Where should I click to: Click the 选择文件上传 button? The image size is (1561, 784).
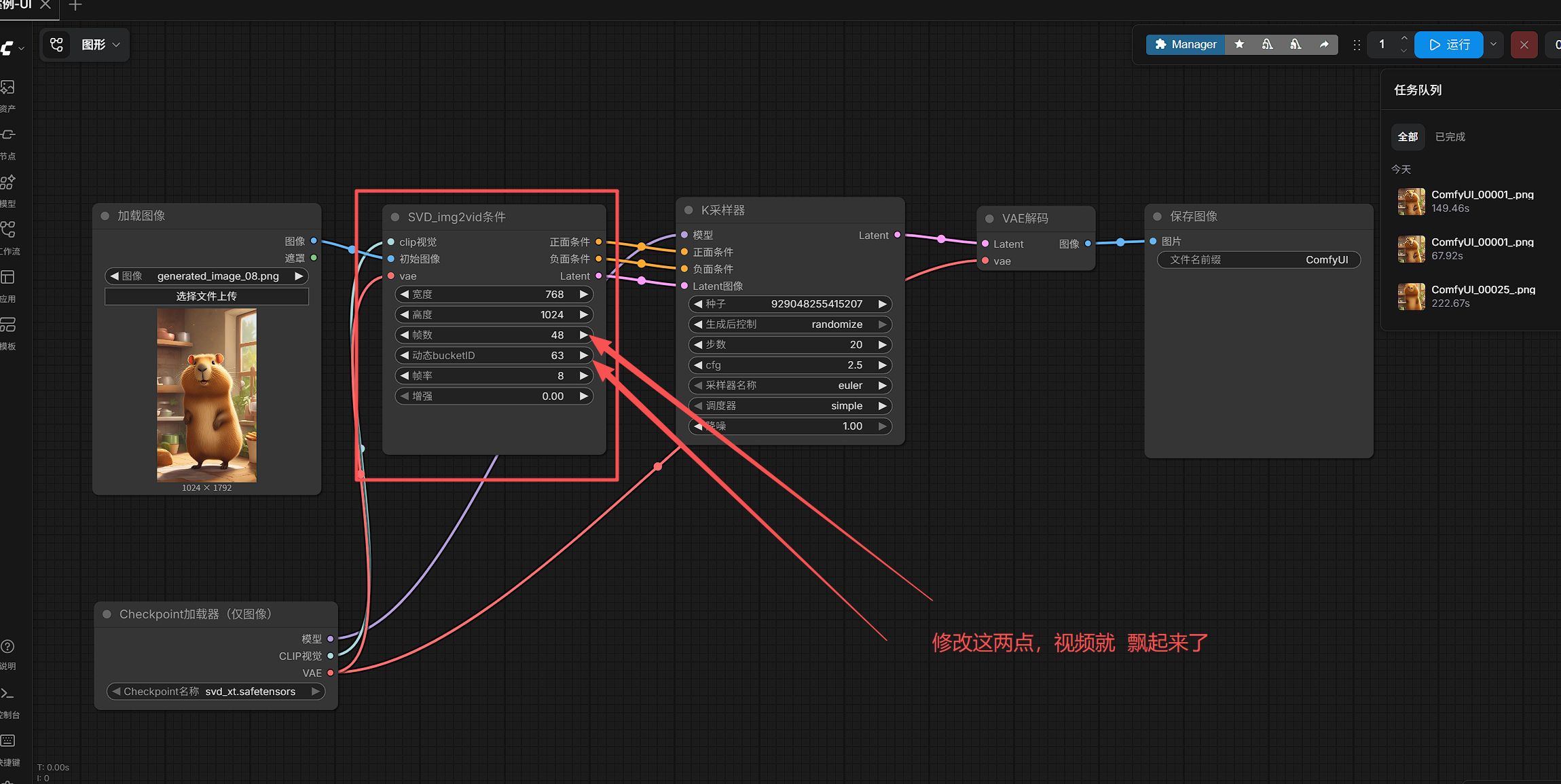pyautogui.click(x=206, y=297)
